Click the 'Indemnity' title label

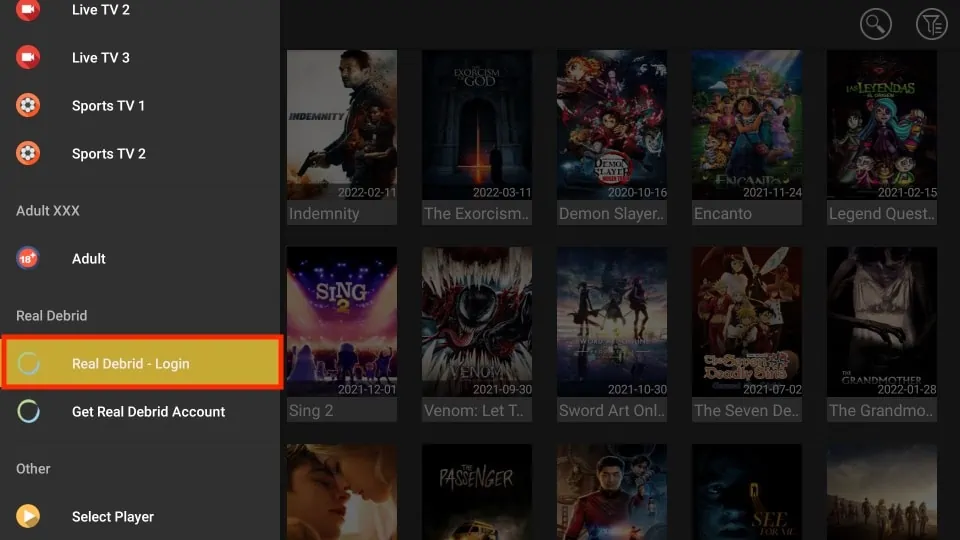324,214
